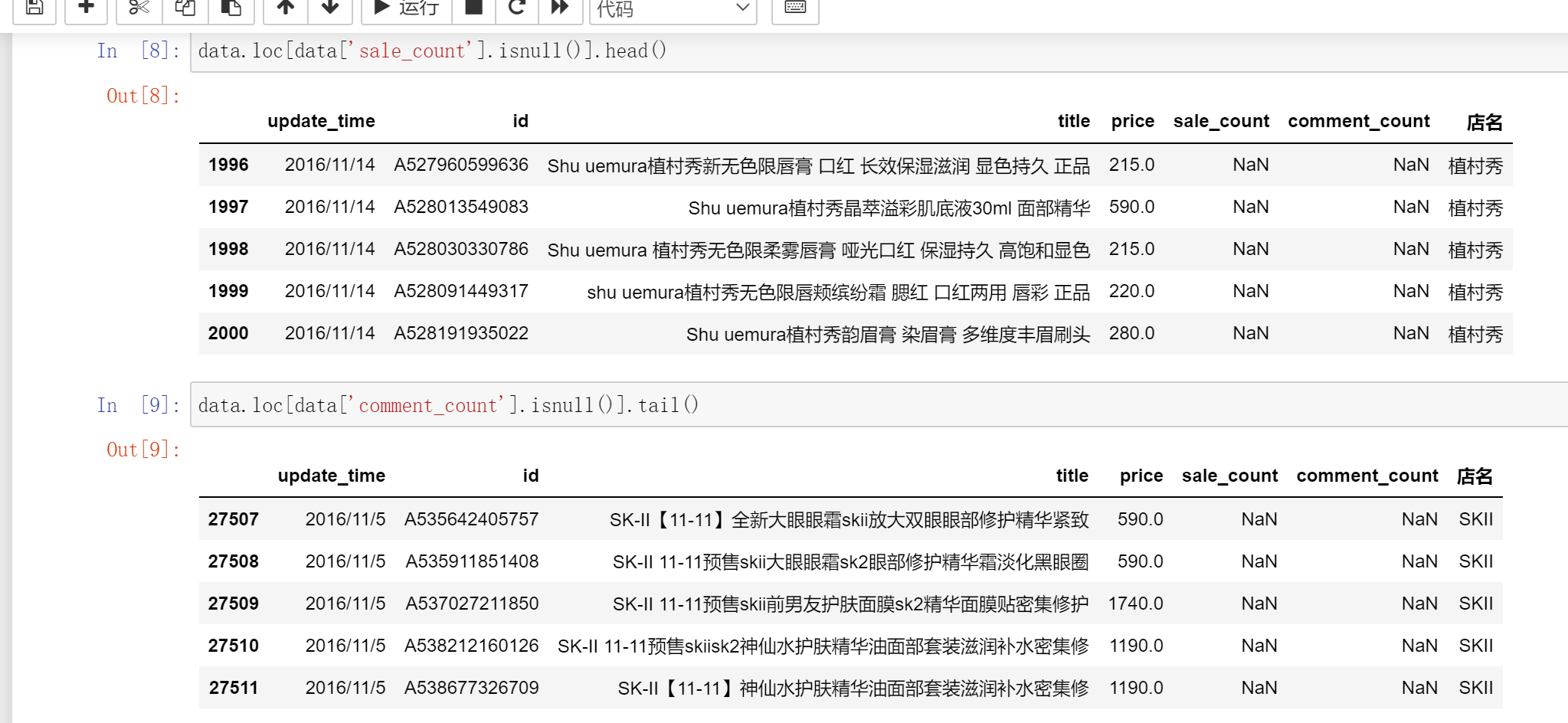Click title cell of row 1997 晶萃溢彩肌底液
Viewport: 1568px width, 723px height.
point(889,208)
